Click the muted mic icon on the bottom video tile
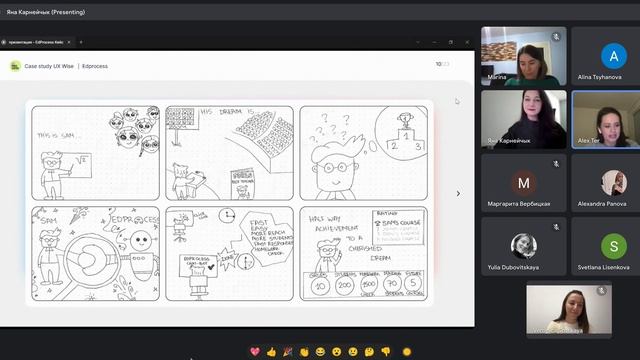This screenshot has height=360, width=640. coord(601,291)
